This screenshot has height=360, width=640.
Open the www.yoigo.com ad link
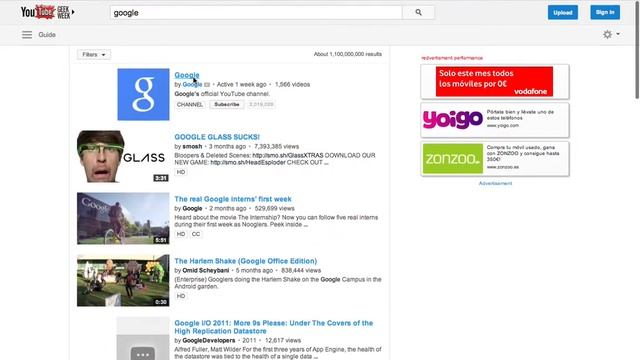[x=502, y=126]
